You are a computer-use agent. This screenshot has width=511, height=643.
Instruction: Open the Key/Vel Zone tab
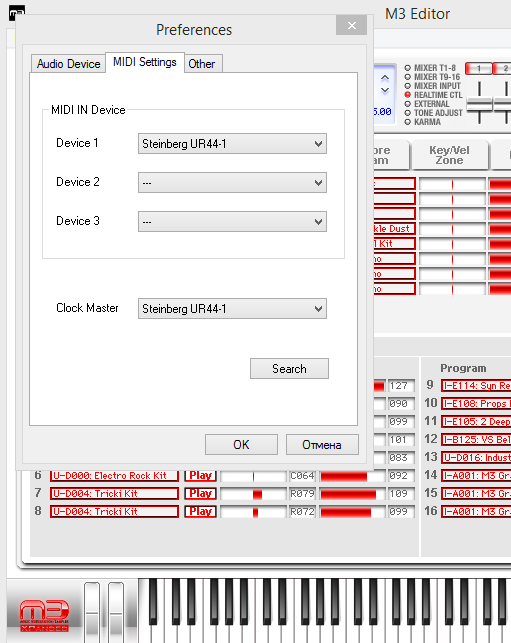(449, 155)
